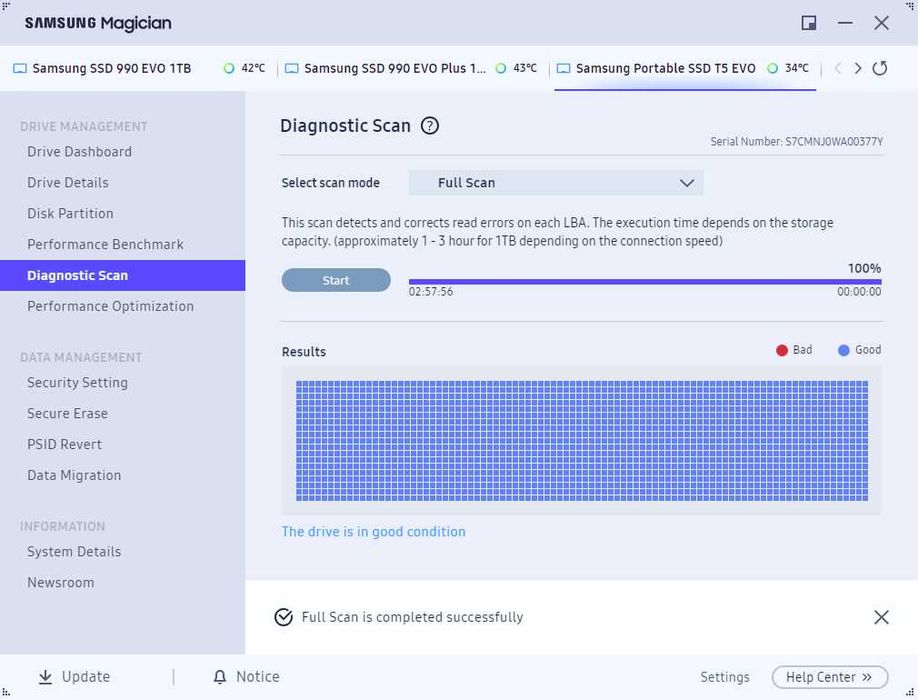The height and width of the screenshot is (700, 918).
Task: Click the 100% progress value
Action: coord(864,269)
